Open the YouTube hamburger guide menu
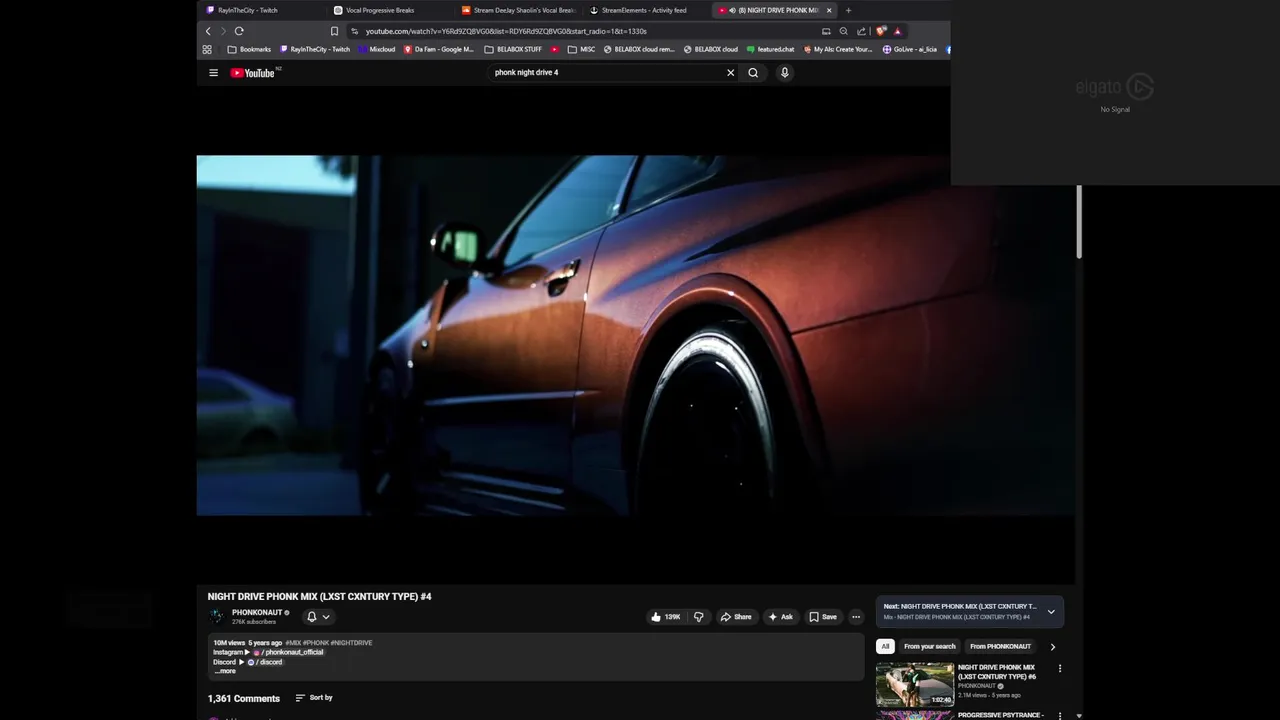This screenshot has height=720, width=1280. (x=213, y=72)
